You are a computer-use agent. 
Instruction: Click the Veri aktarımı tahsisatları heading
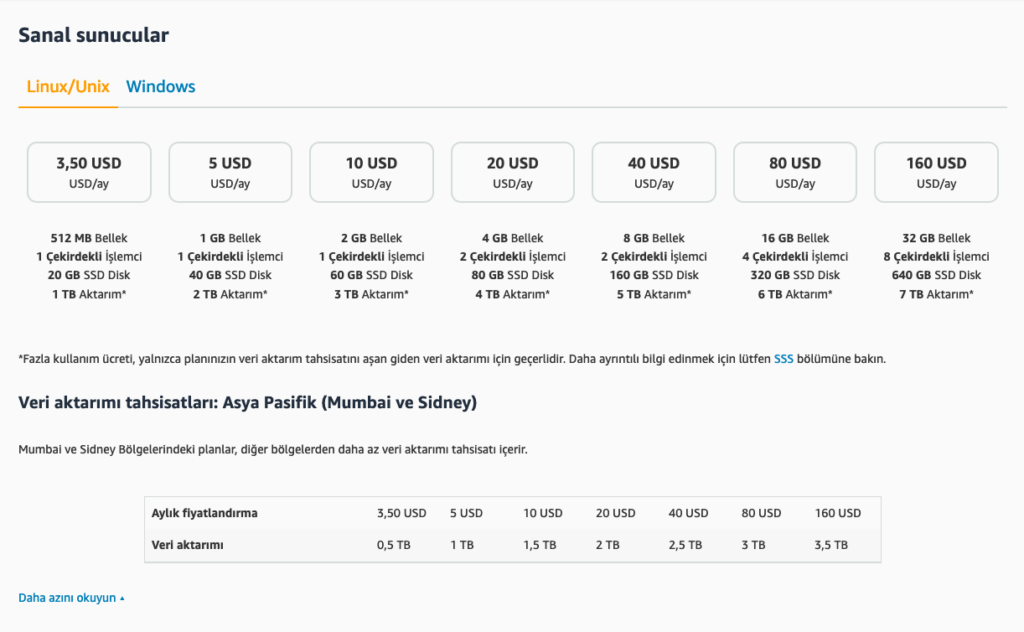tap(248, 403)
